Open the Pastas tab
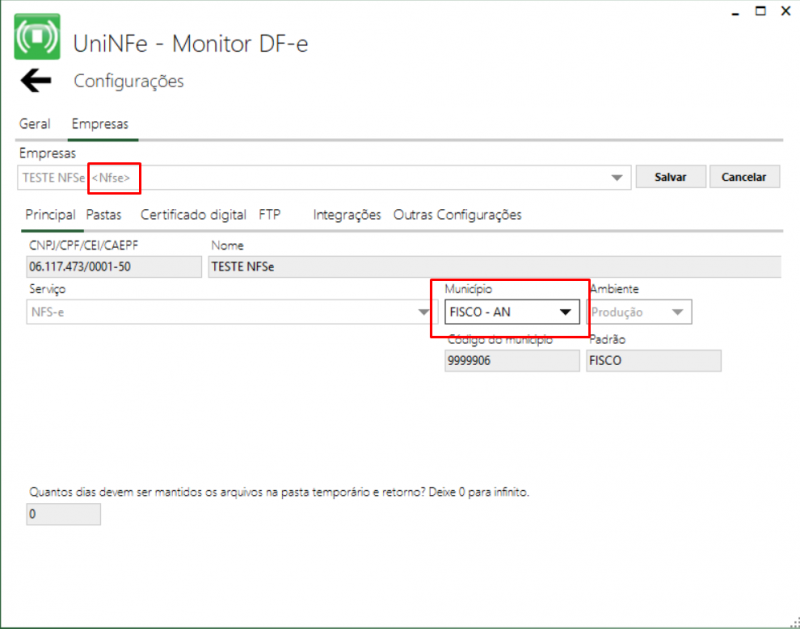This screenshot has height=629, width=800. coord(103,214)
